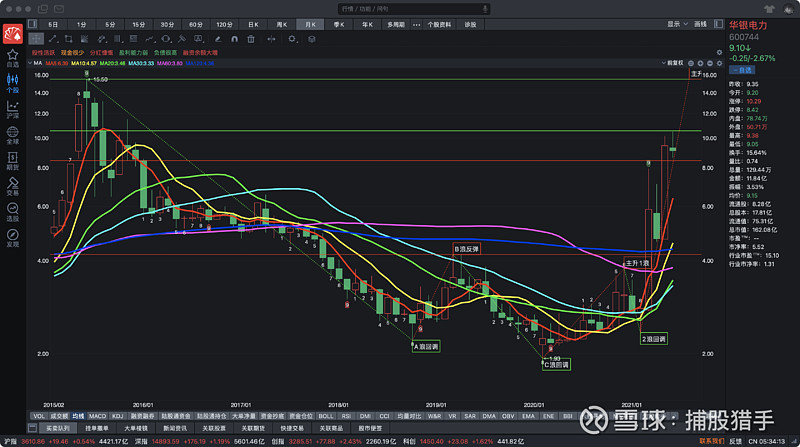The width and height of the screenshot is (800, 447).
Task: Click the panel icon left of 买卖队列
Action: pos(33,428)
